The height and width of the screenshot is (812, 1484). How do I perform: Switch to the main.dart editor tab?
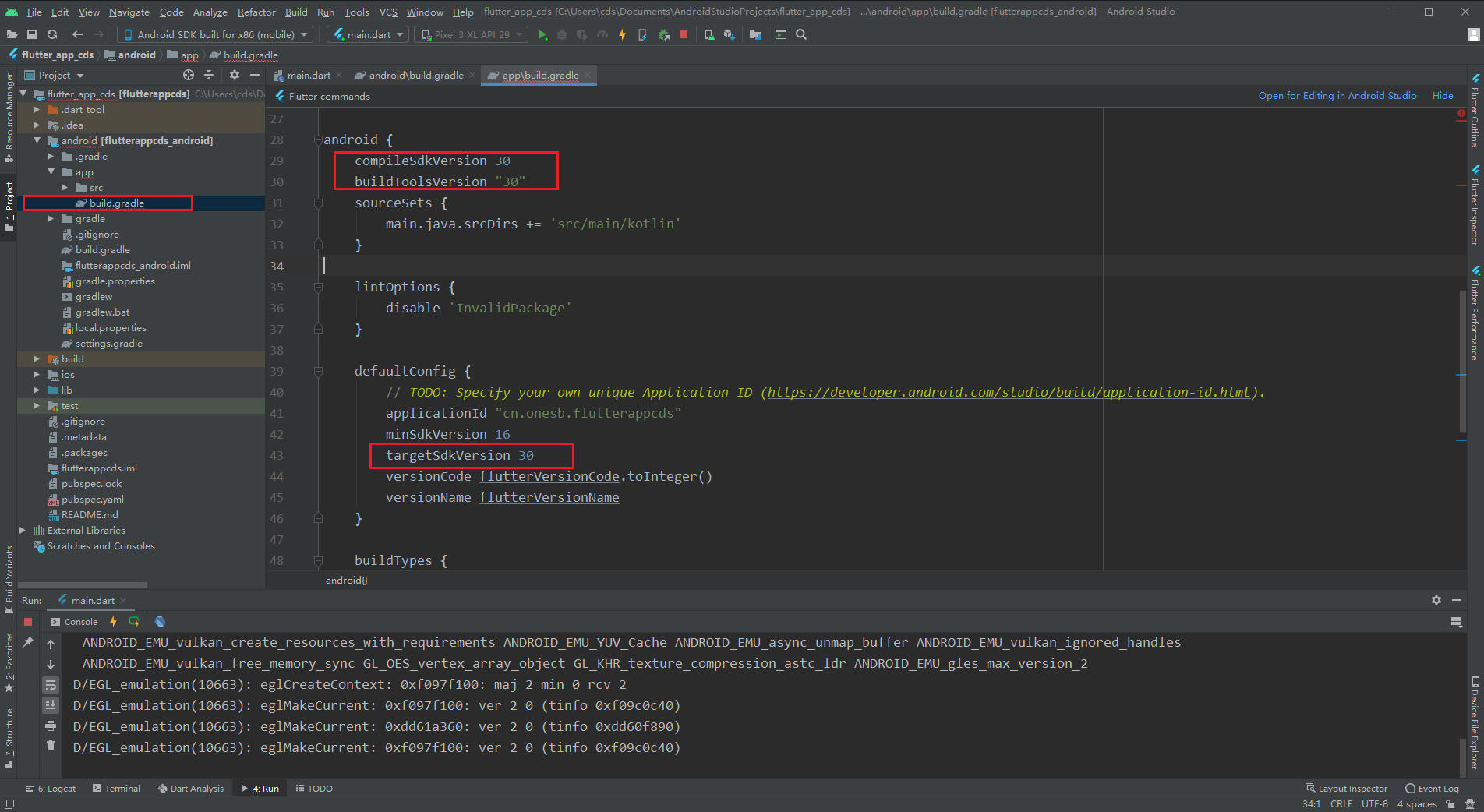click(308, 76)
